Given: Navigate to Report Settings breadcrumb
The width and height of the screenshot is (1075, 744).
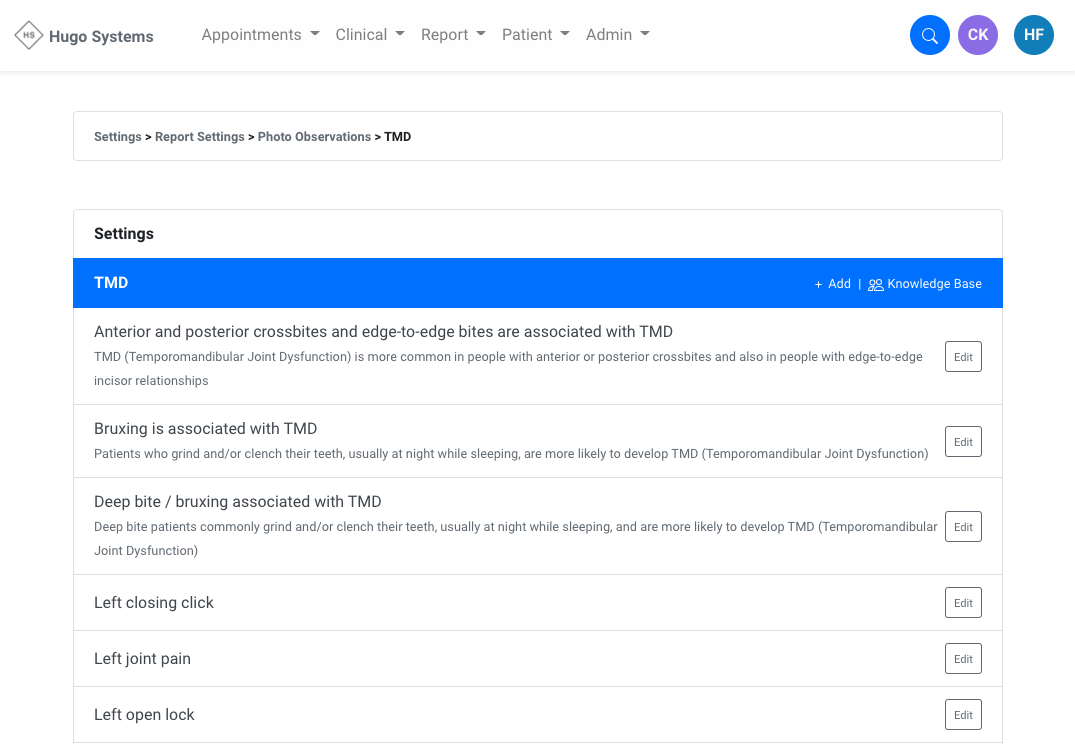Looking at the screenshot, I should [199, 137].
